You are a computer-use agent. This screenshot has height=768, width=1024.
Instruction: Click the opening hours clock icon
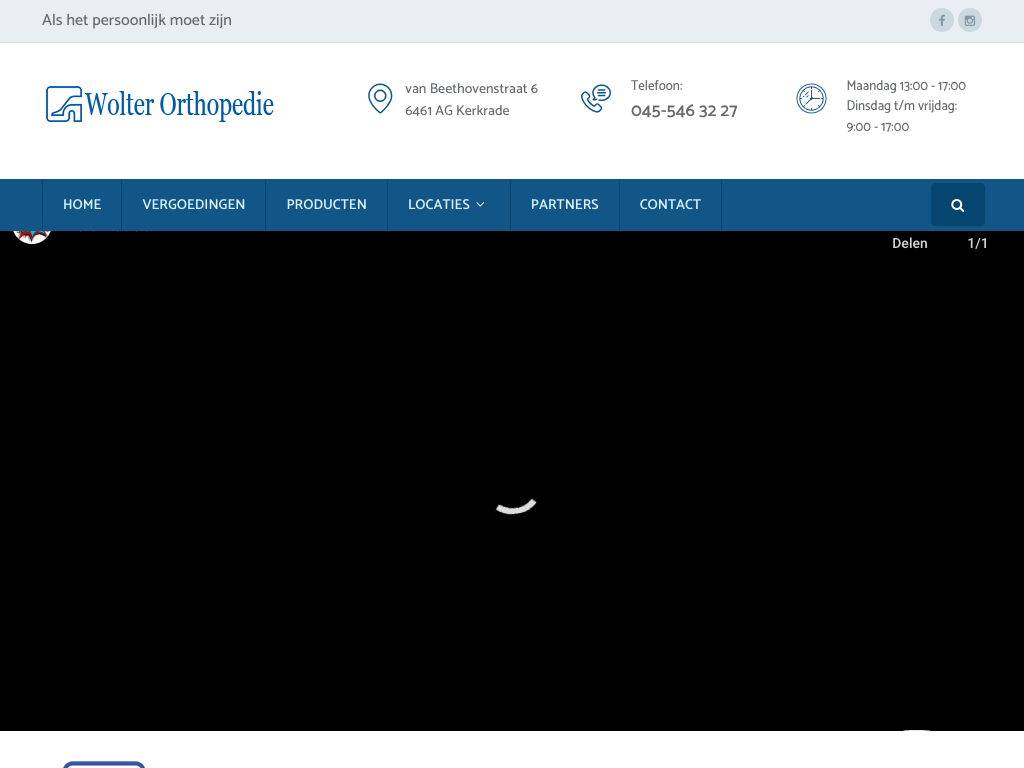coord(811,99)
